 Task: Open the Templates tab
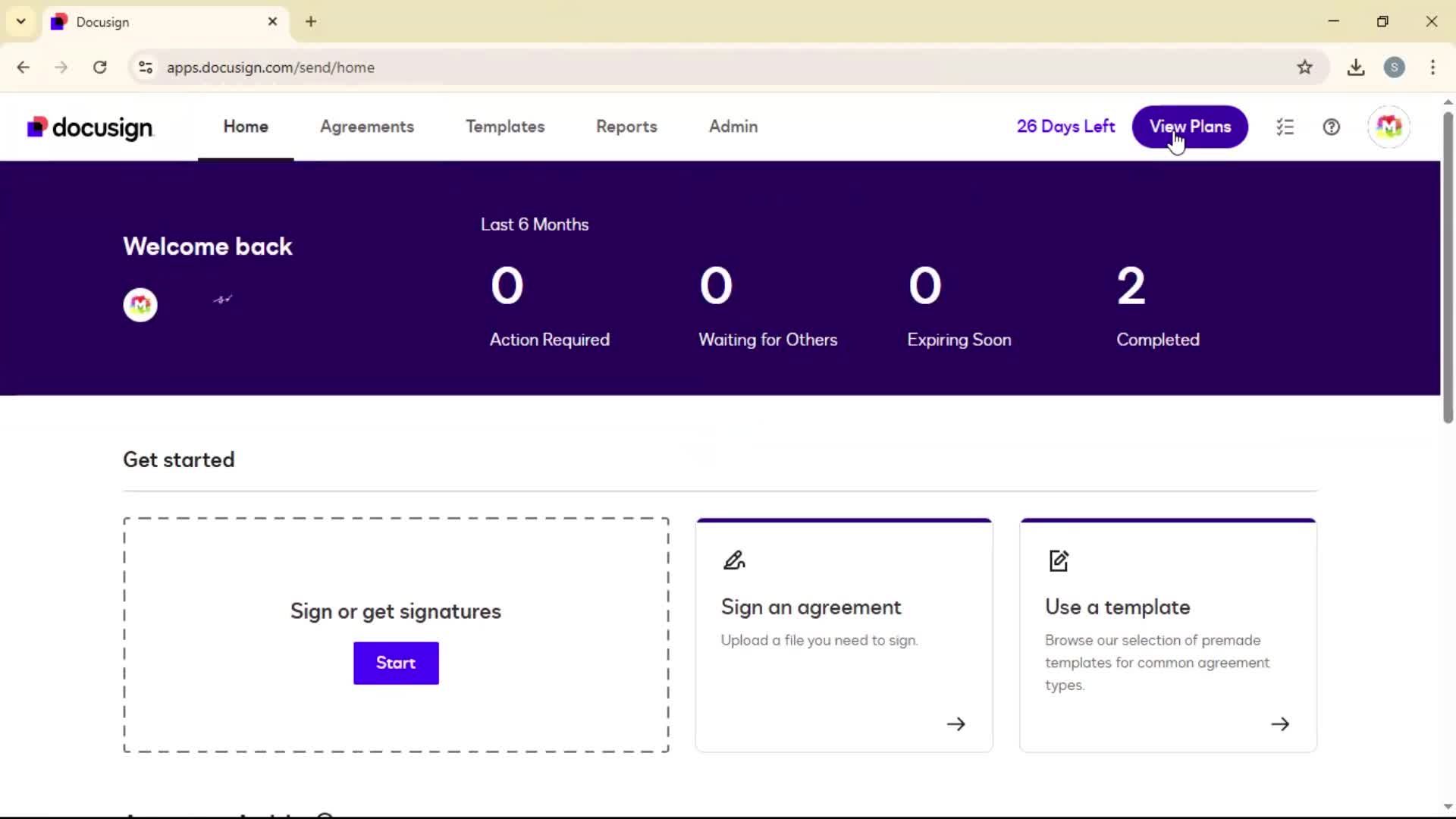505,127
